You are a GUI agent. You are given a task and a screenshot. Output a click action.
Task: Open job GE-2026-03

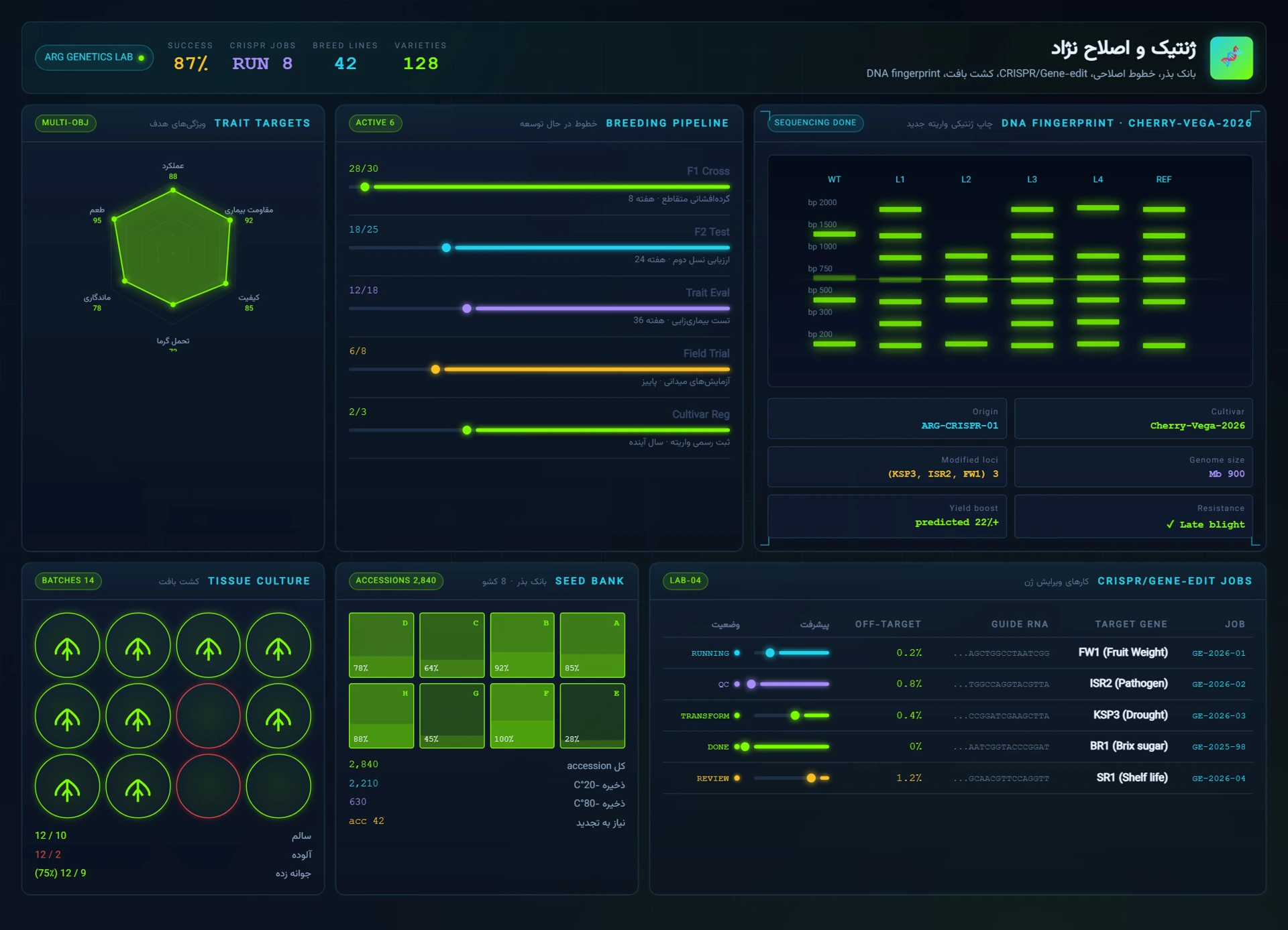pos(1218,715)
